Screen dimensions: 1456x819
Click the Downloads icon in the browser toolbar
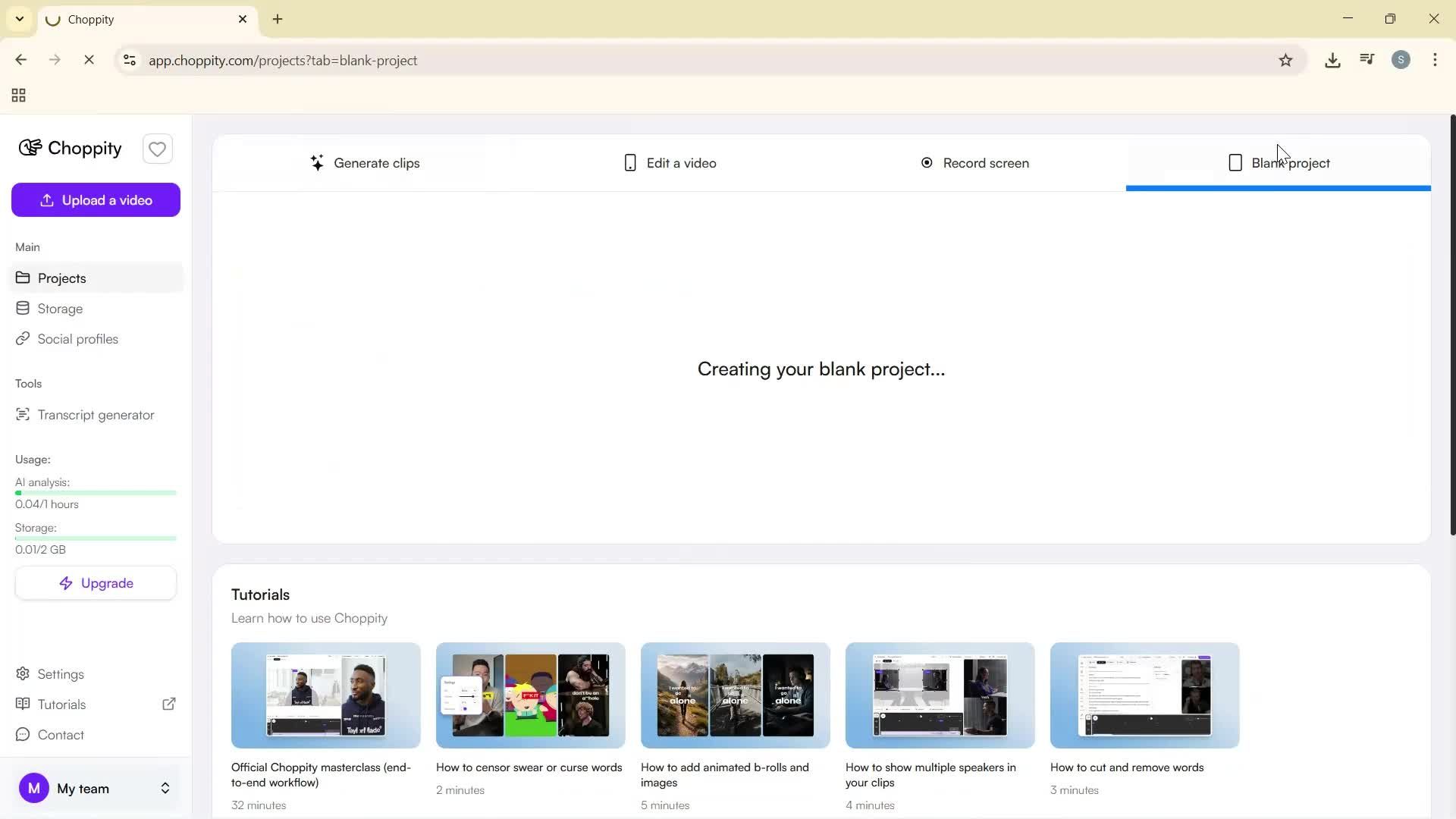click(x=1333, y=60)
